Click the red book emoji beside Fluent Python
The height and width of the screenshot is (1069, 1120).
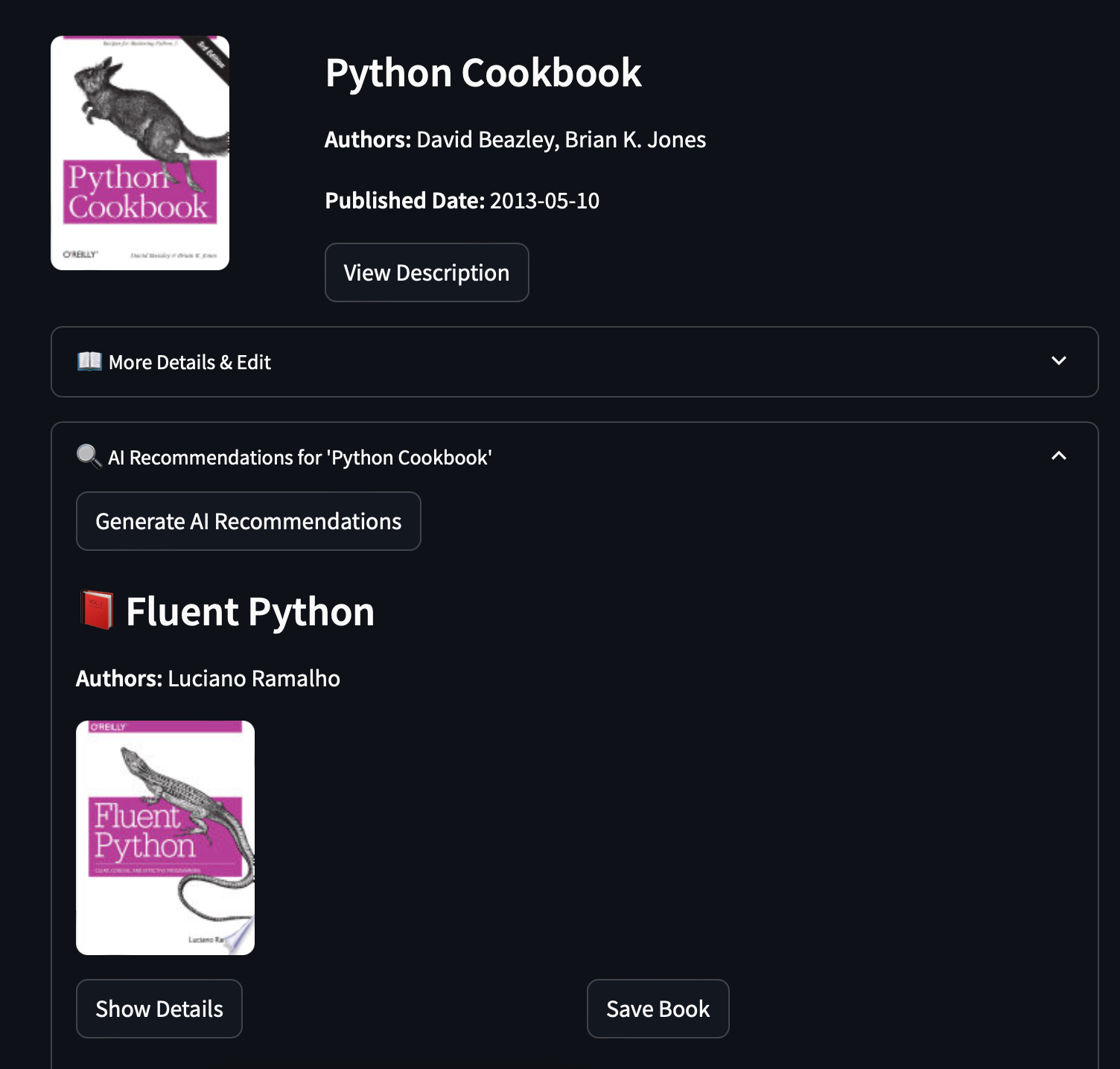pos(97,611)
